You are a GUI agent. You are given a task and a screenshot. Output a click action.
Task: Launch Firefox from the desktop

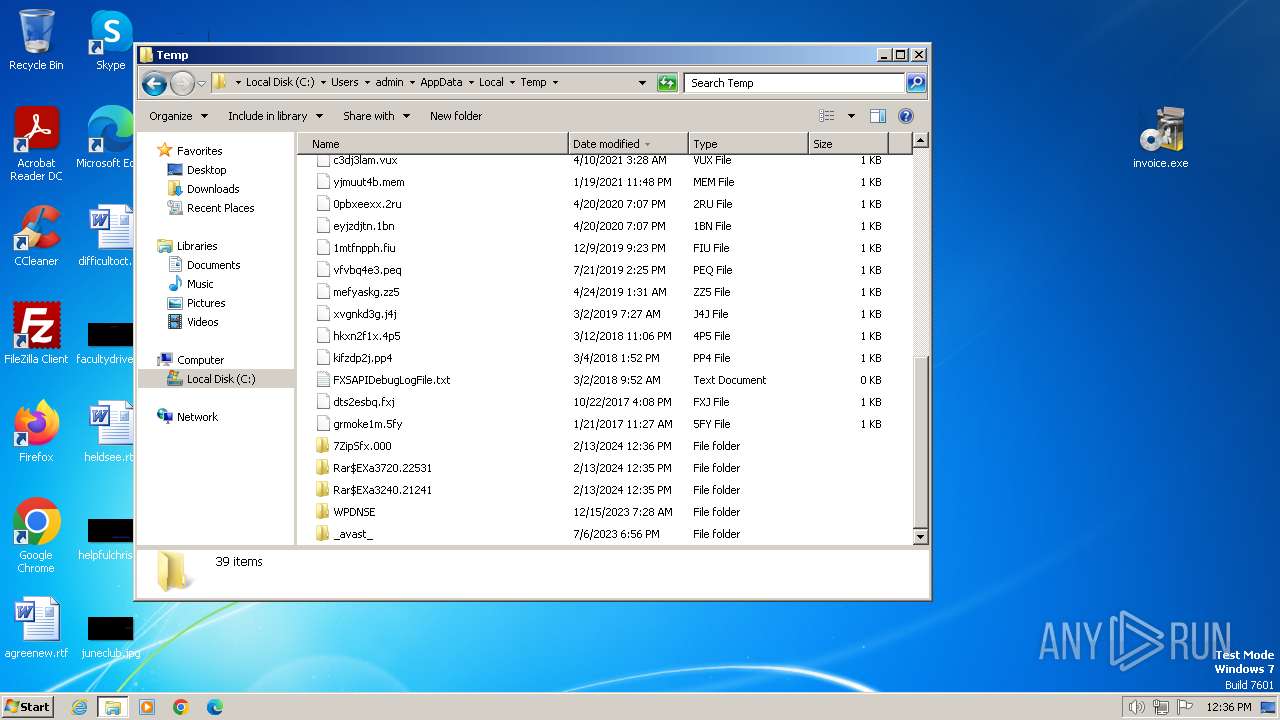36,432
